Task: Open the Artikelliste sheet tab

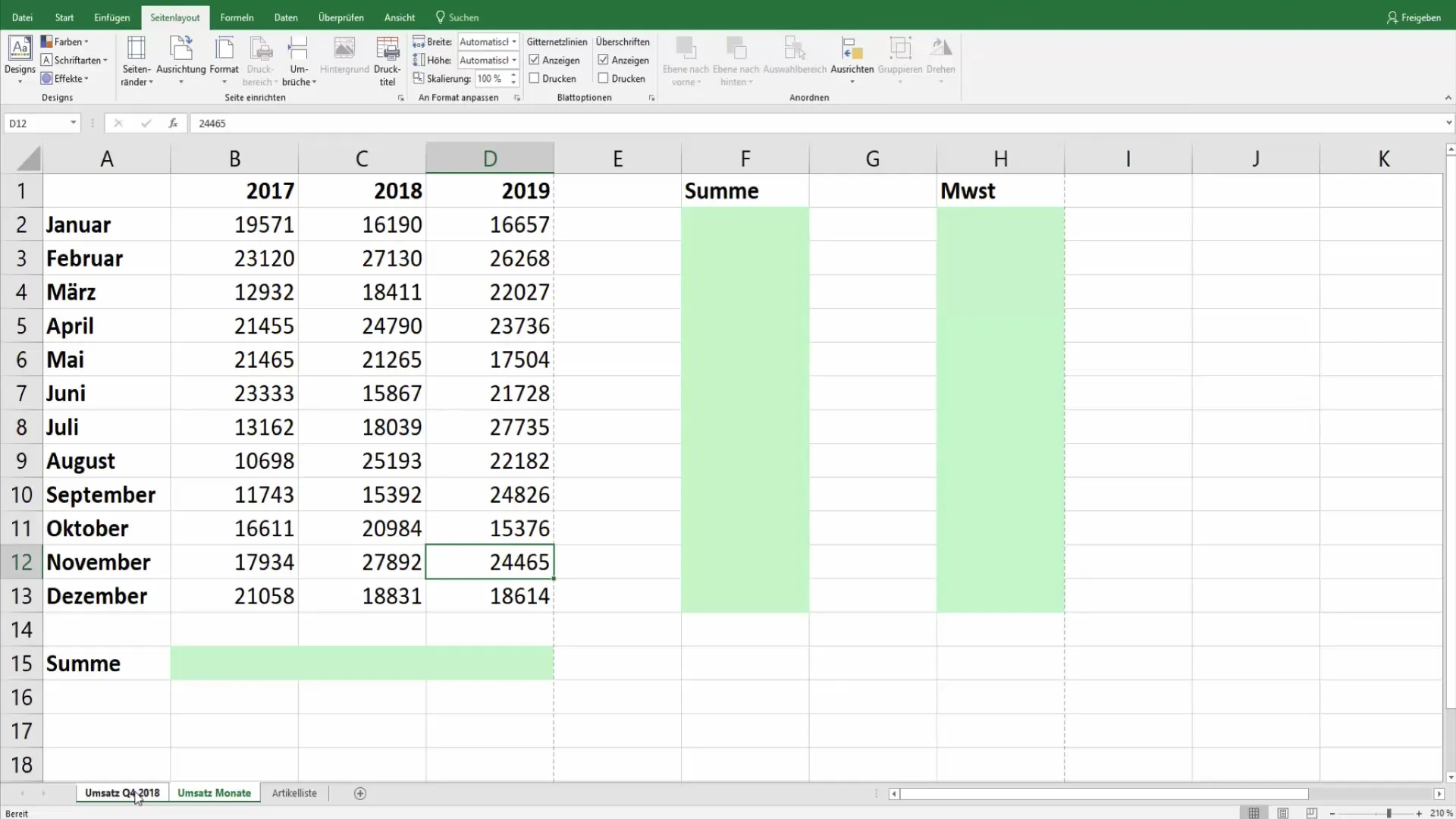Action: [x=294, y=793]
